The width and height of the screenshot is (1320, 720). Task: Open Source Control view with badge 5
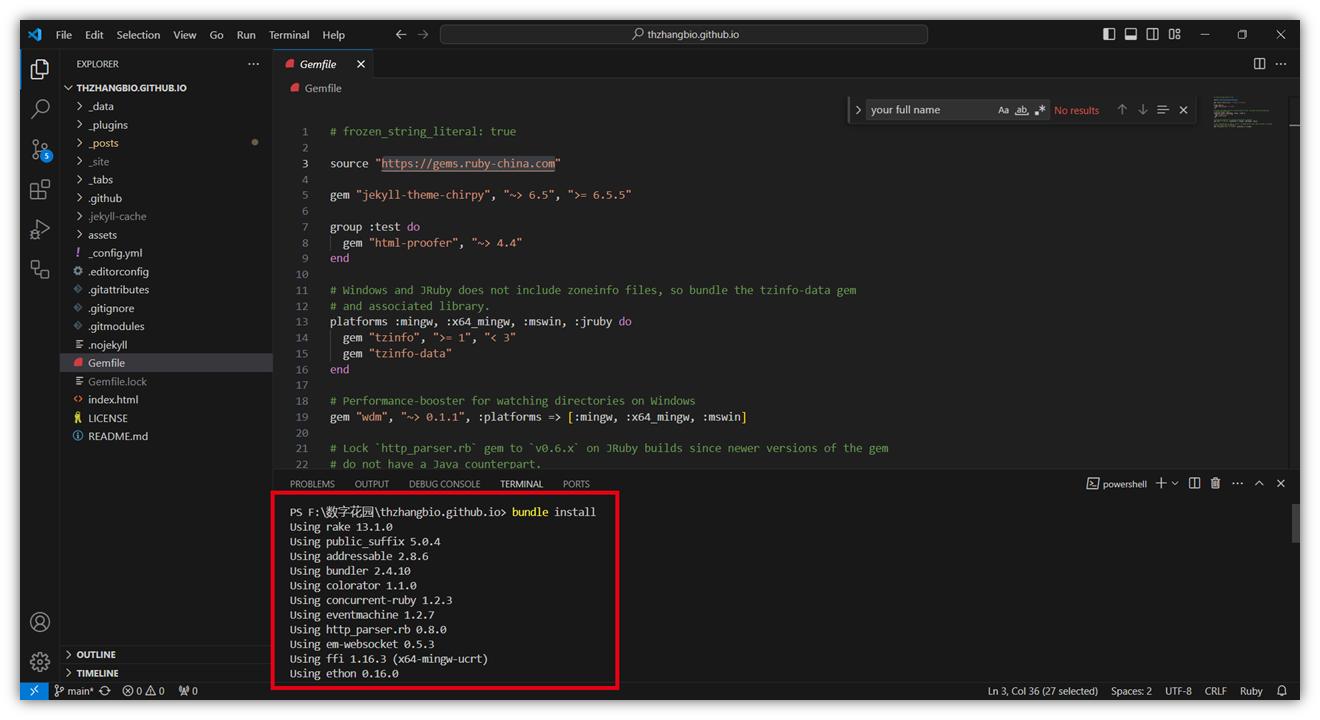(40, 150)
